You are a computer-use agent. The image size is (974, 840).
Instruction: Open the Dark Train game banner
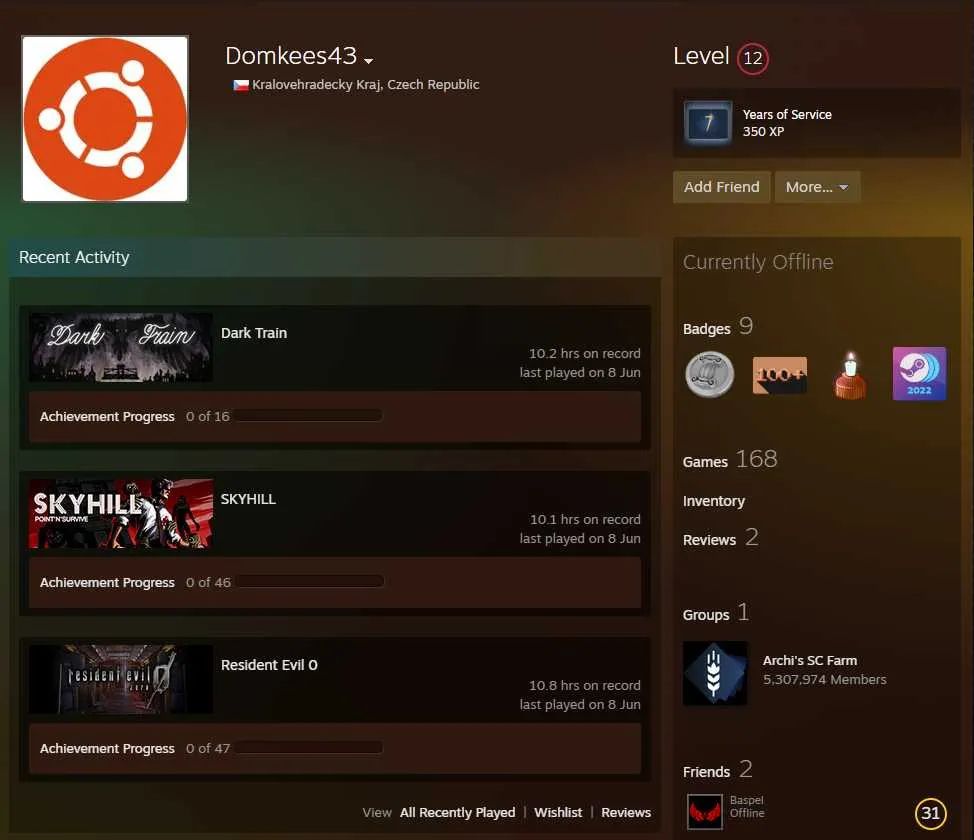121,347
